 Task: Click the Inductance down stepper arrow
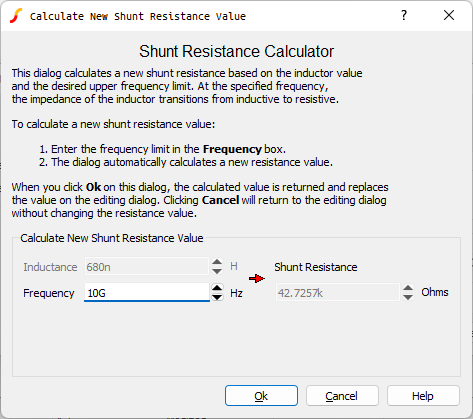217,271
